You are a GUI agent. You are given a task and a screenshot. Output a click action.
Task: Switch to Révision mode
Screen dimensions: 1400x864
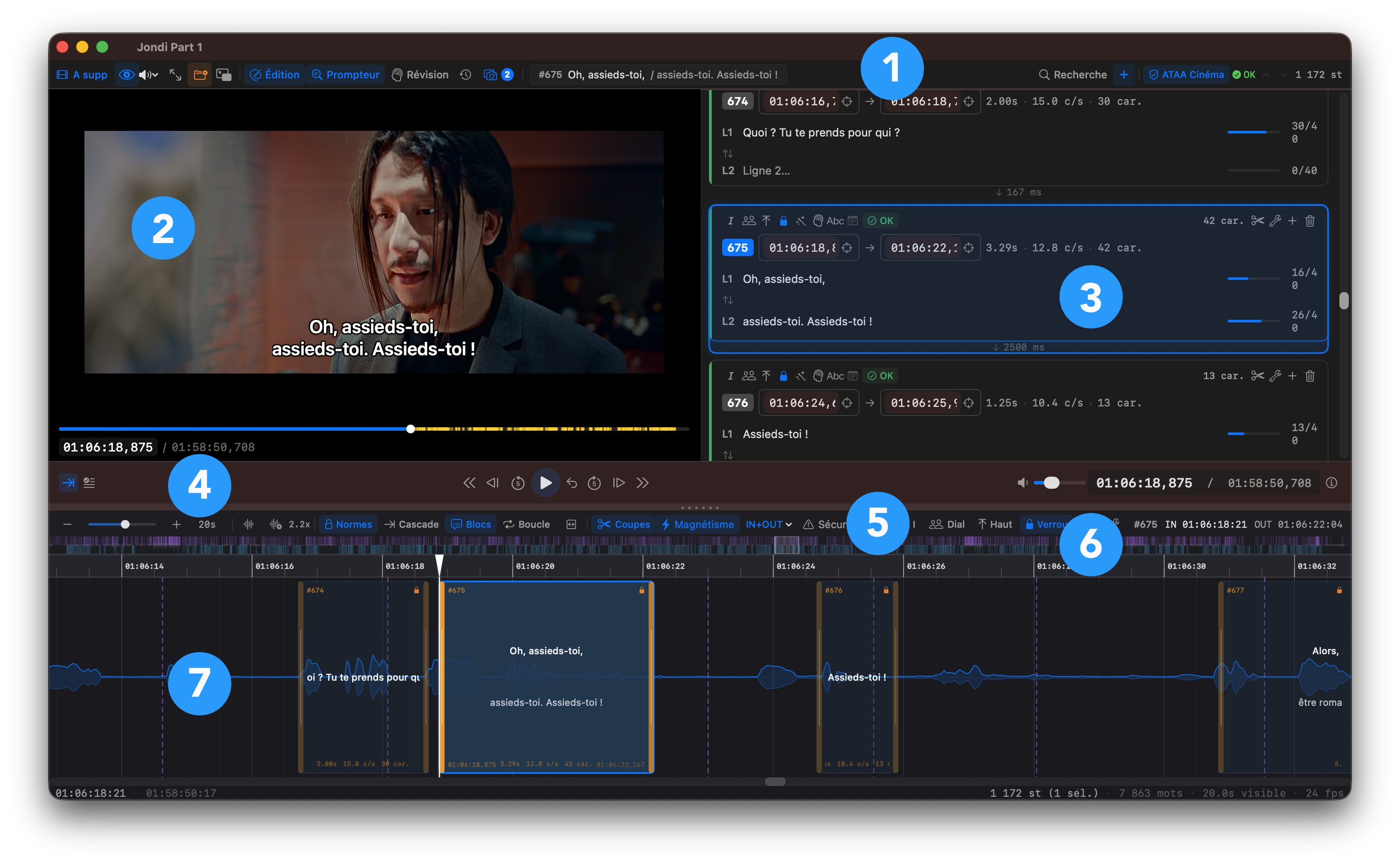[421, 74]
